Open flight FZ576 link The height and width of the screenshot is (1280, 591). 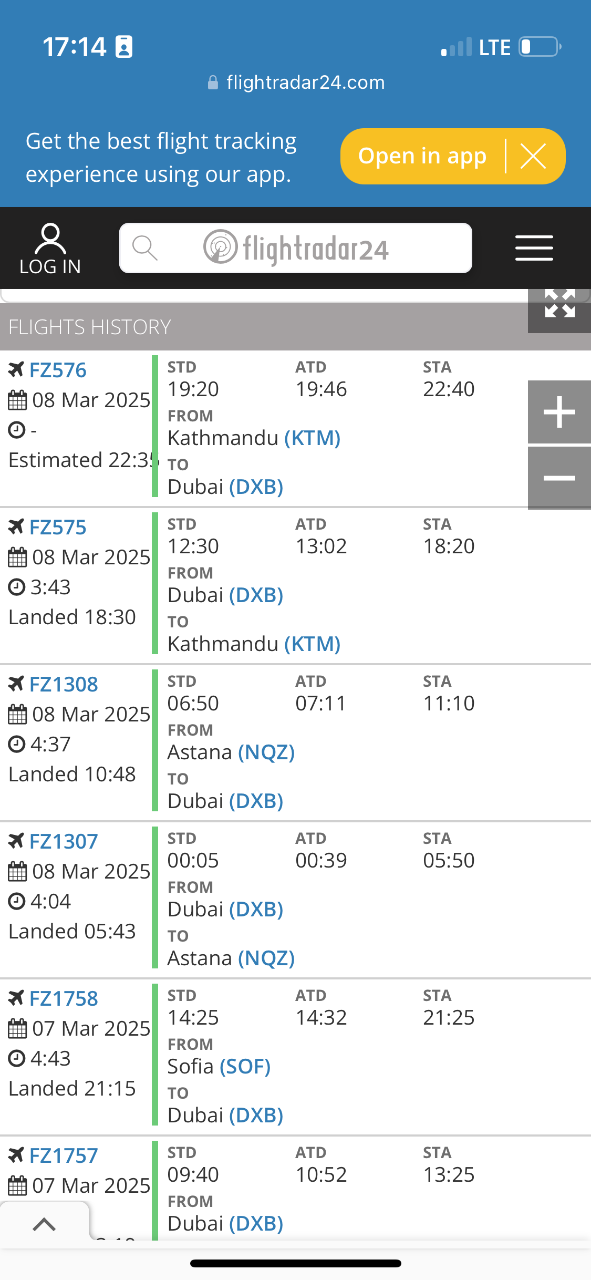pyautogui.click(x=58, y=370)
